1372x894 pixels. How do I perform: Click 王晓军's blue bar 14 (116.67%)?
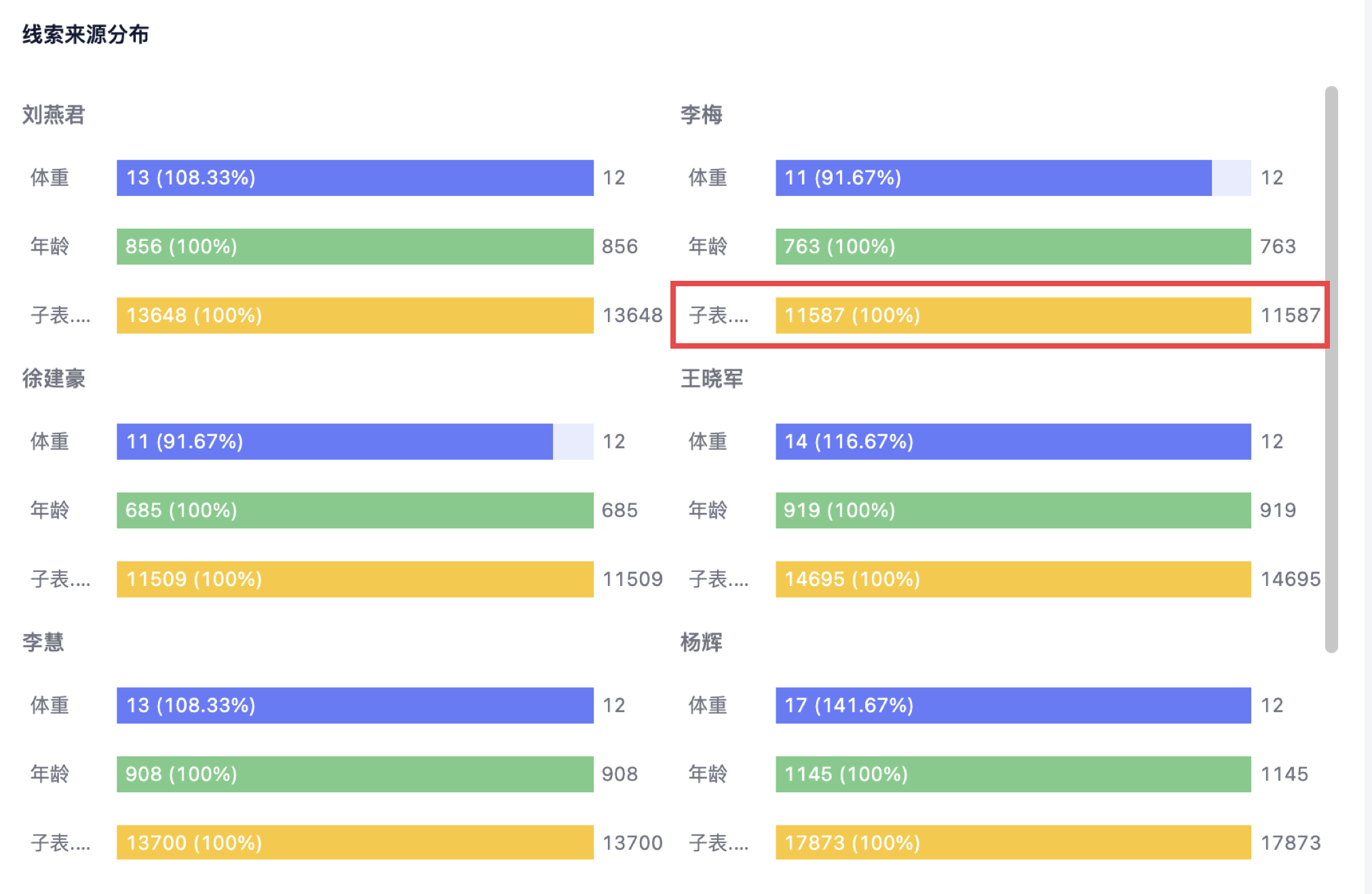point(1013,442)
